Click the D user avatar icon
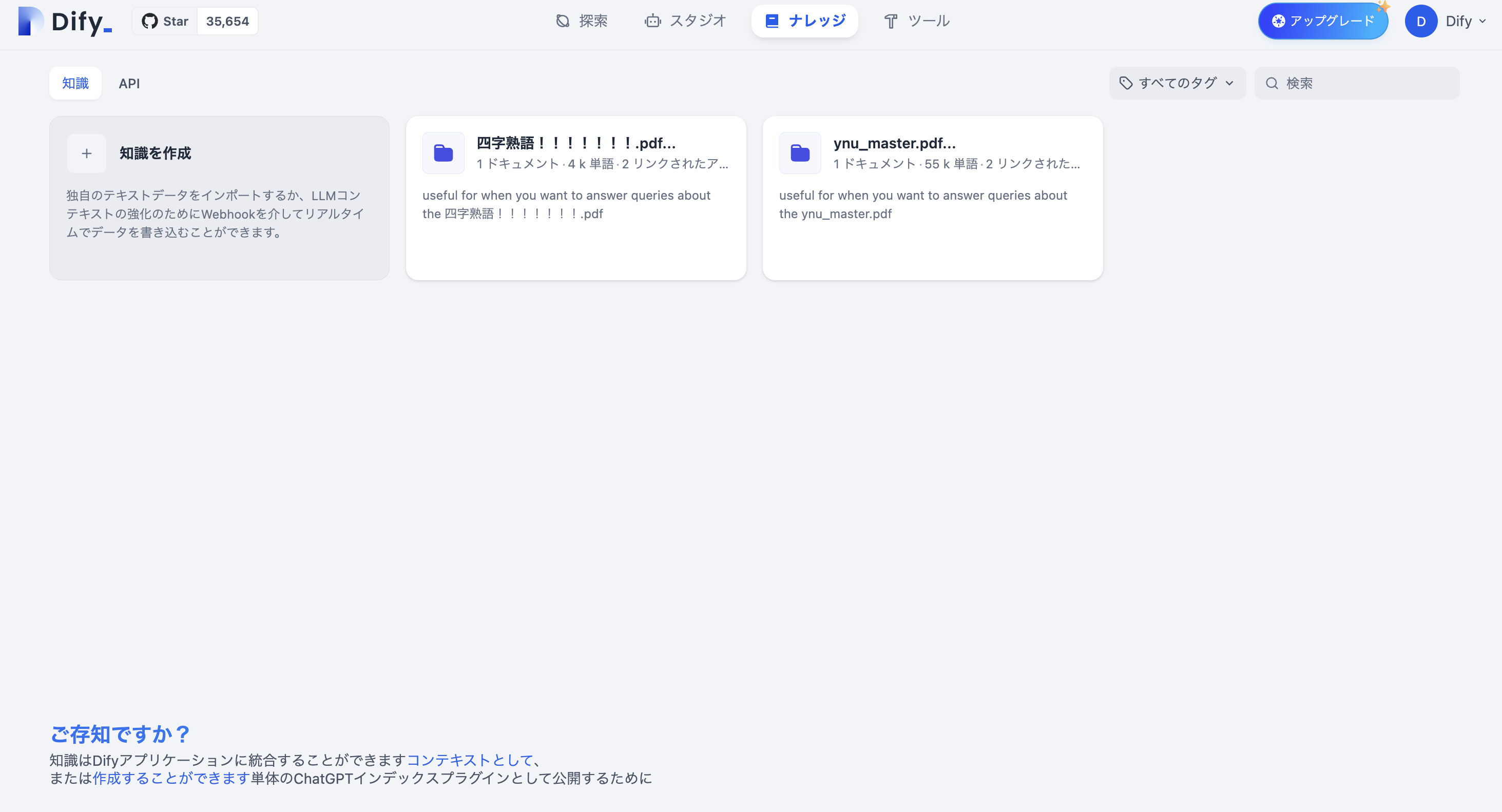 pos(1420,22)
